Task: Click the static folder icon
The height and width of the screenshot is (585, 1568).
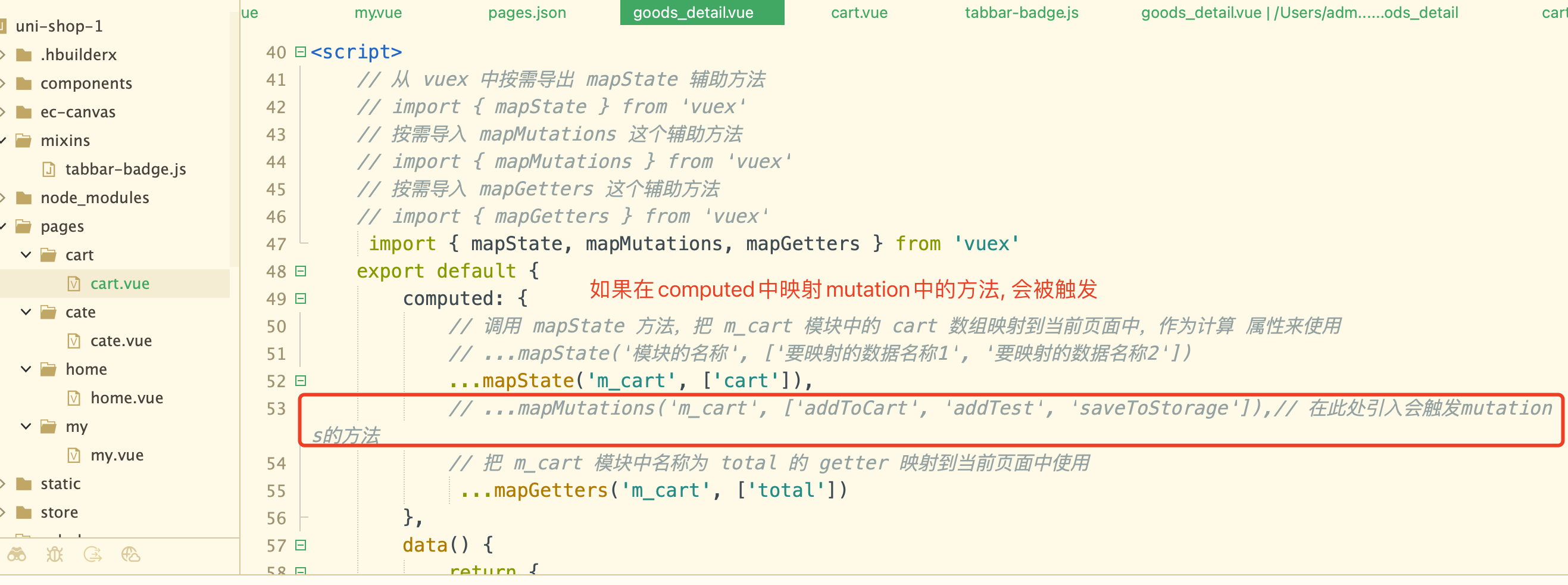Action: coord(24,484)
